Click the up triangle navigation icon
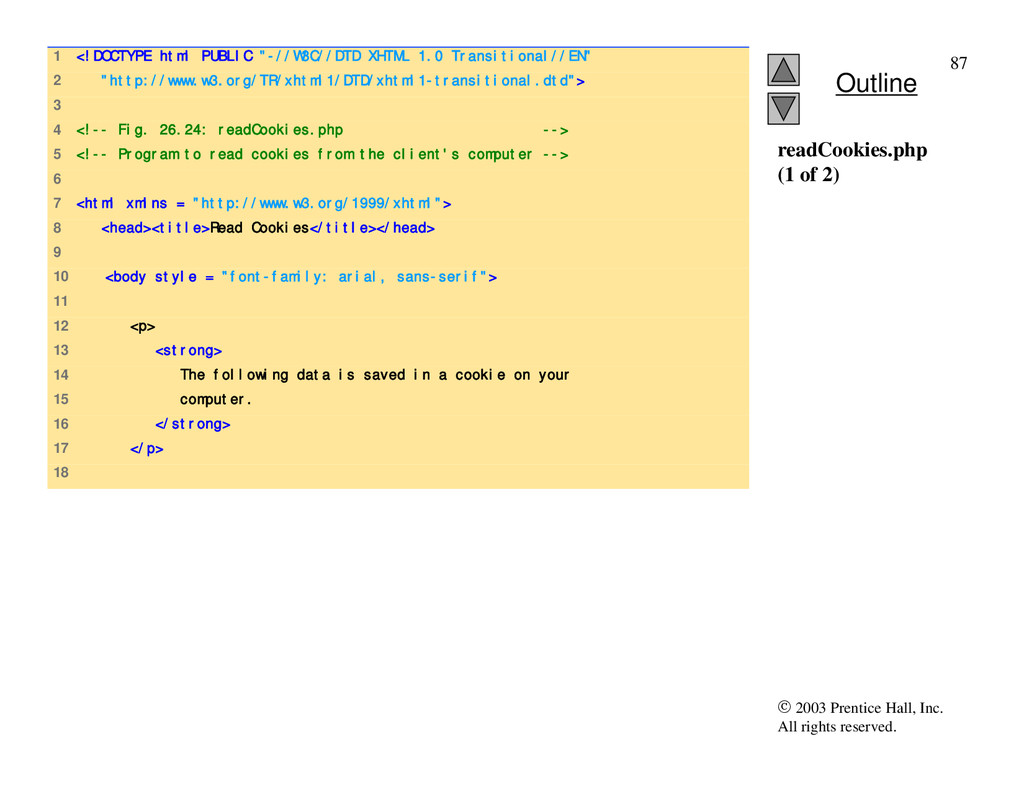 point(783,70)
